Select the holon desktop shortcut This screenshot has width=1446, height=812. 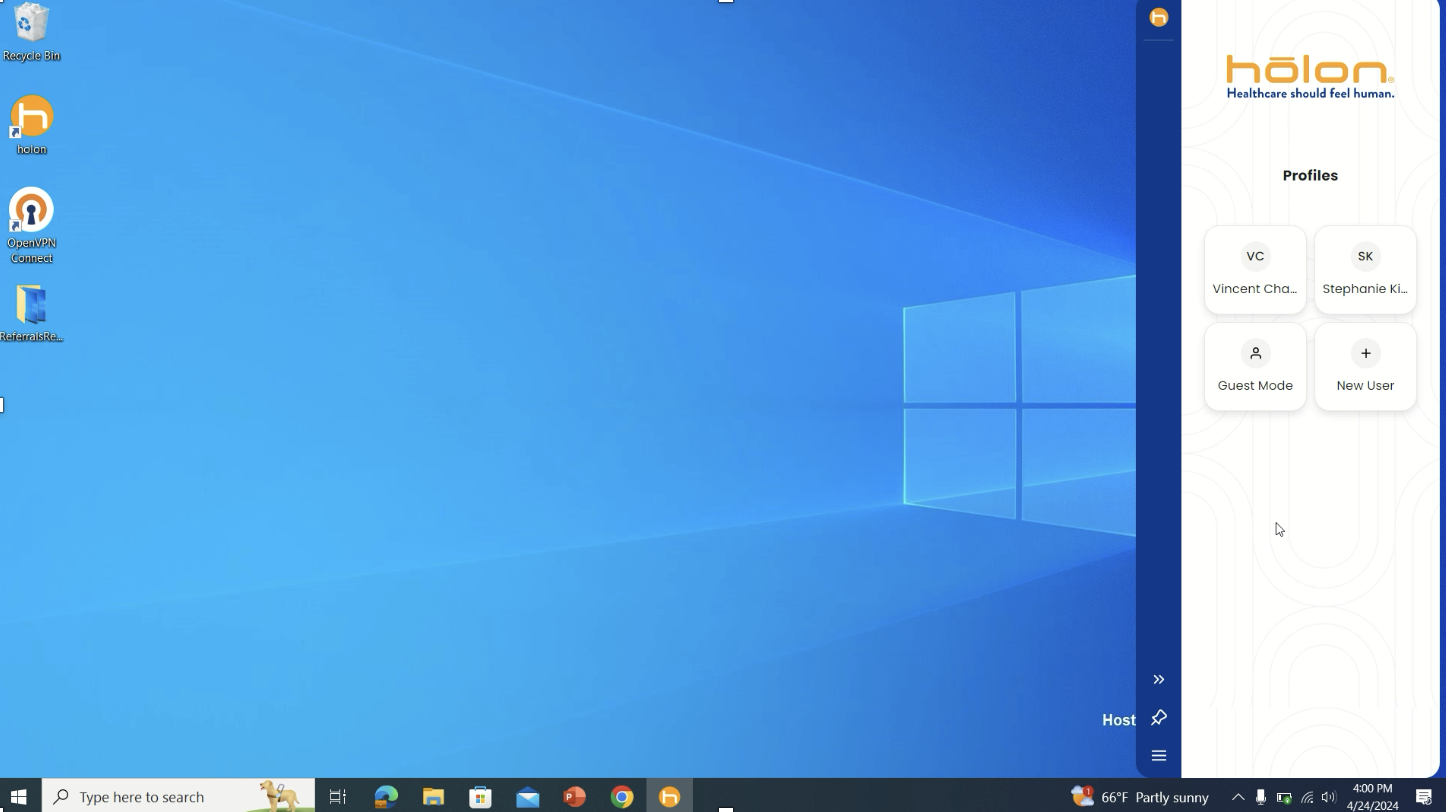coord(31,126)
